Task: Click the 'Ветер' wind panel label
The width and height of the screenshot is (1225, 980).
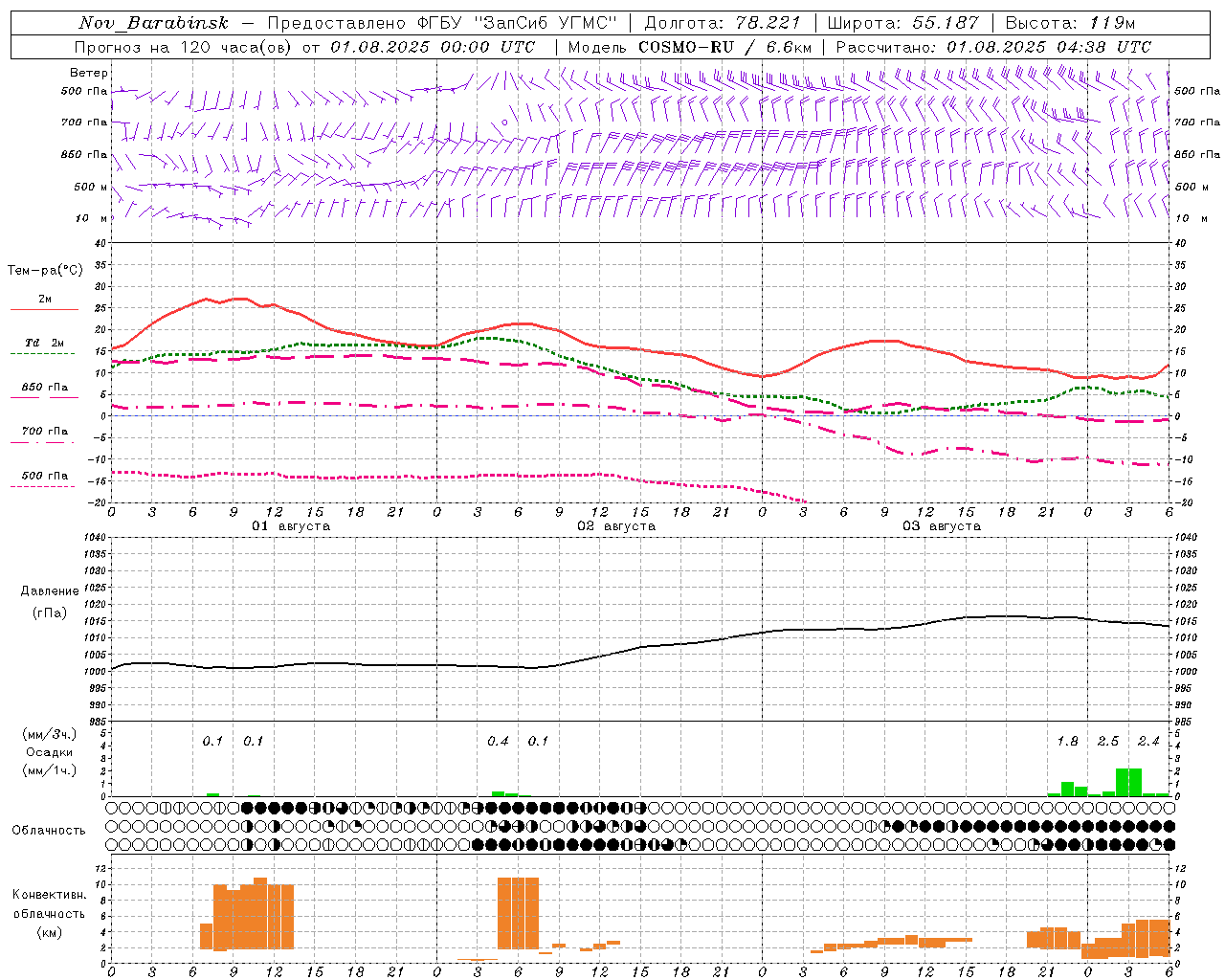Action: [89, 73]
